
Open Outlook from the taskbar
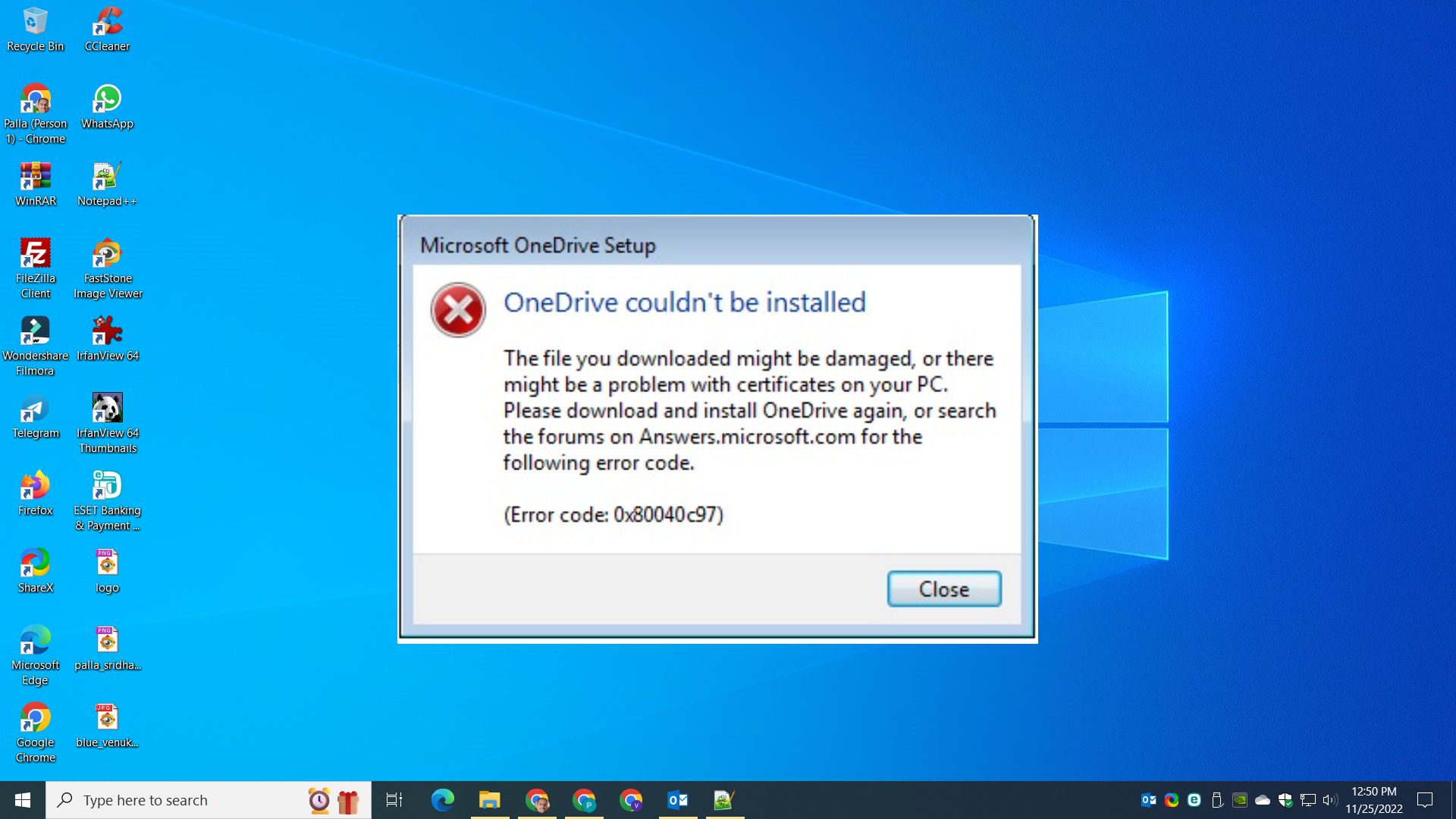click(x=678, y=800)
